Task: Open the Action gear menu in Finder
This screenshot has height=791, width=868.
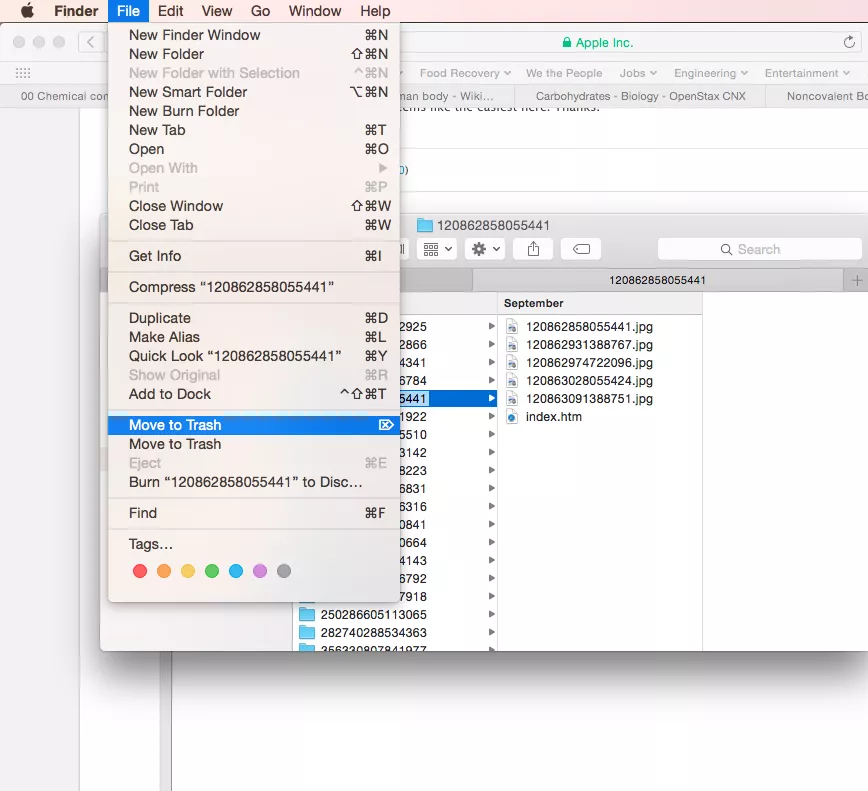Action: (x=486, y=249)
